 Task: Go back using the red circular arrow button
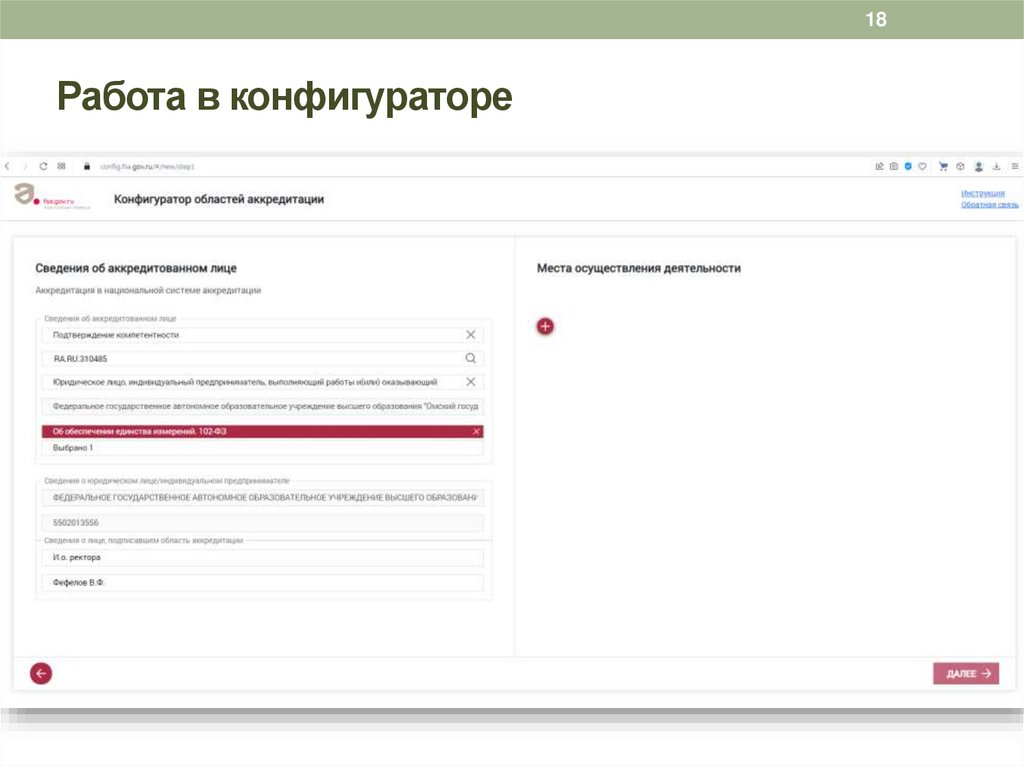tap(40, 673)
